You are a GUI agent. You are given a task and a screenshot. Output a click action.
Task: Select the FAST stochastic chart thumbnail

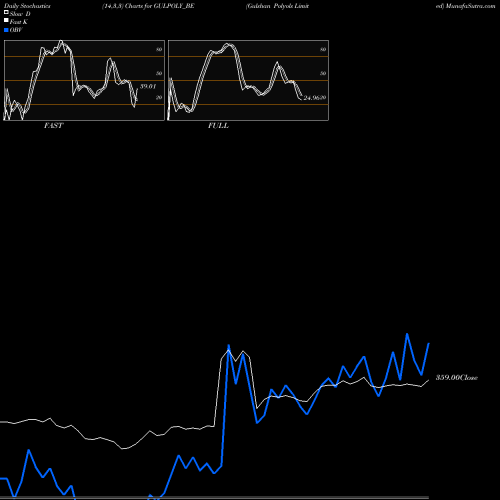tap(84, 80)
